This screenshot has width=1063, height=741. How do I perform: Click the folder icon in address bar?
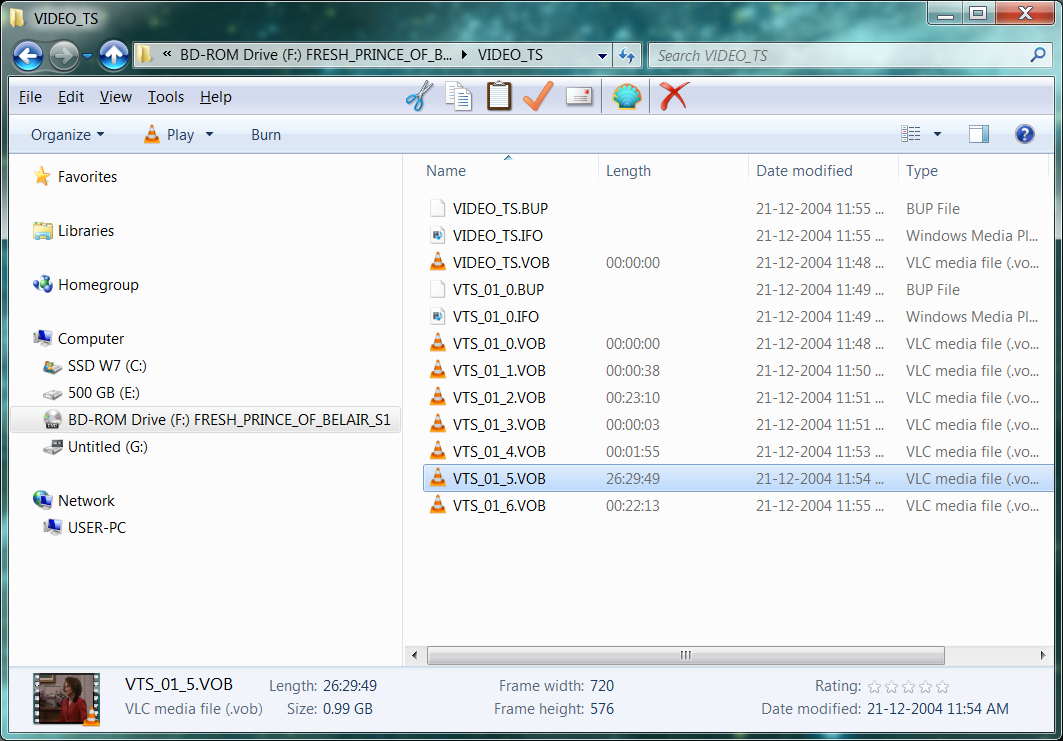tap(144, 55)
